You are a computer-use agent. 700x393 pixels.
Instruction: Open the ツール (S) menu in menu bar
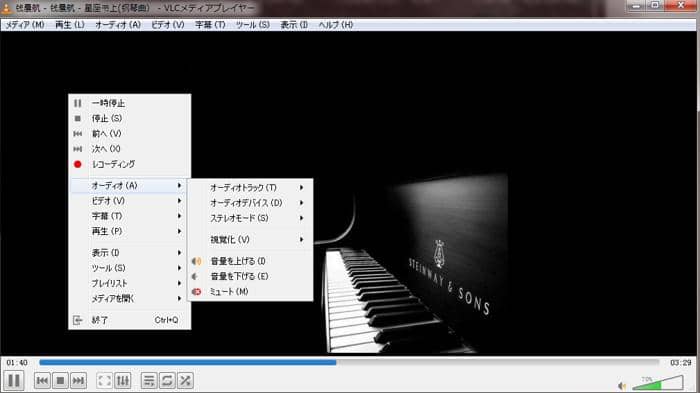[253, 25]
